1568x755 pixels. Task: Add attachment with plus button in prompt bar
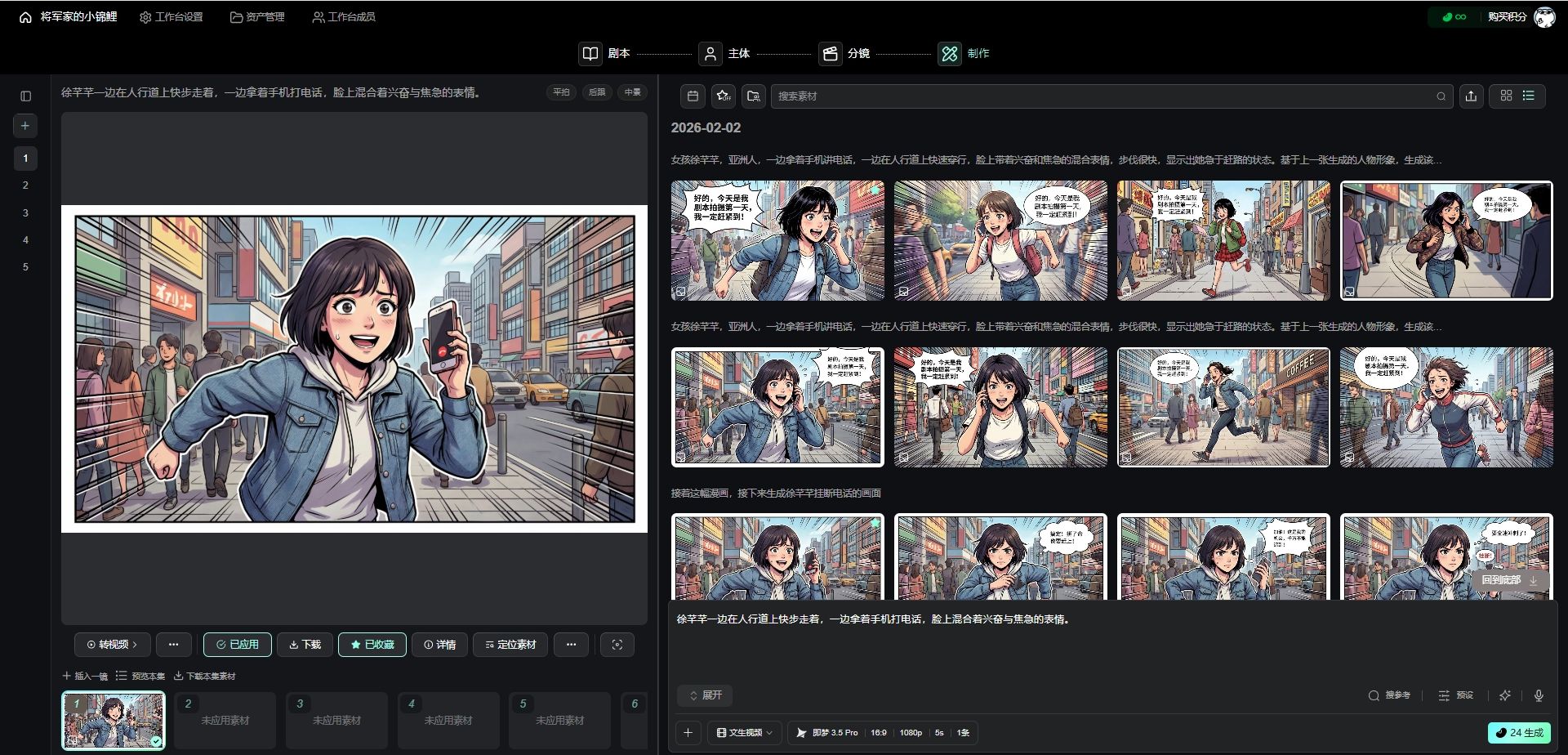(688, 733)
